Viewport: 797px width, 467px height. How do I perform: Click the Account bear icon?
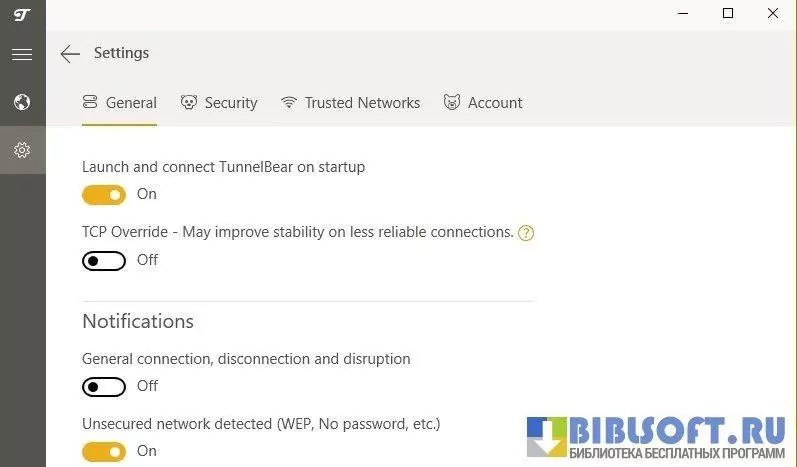(452, 102)
